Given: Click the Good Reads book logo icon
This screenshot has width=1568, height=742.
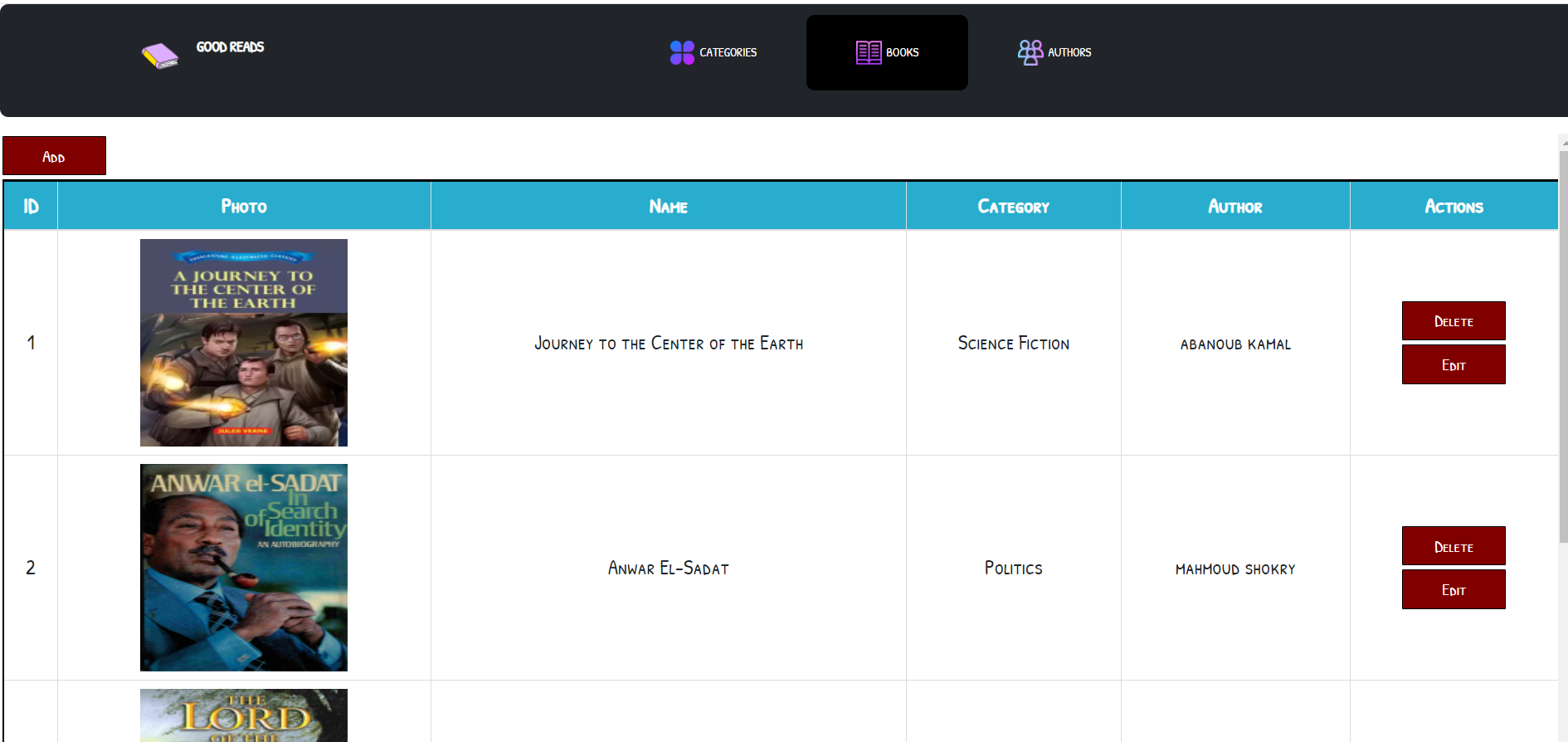Looking at the screenshot, I should pos(160,56).
